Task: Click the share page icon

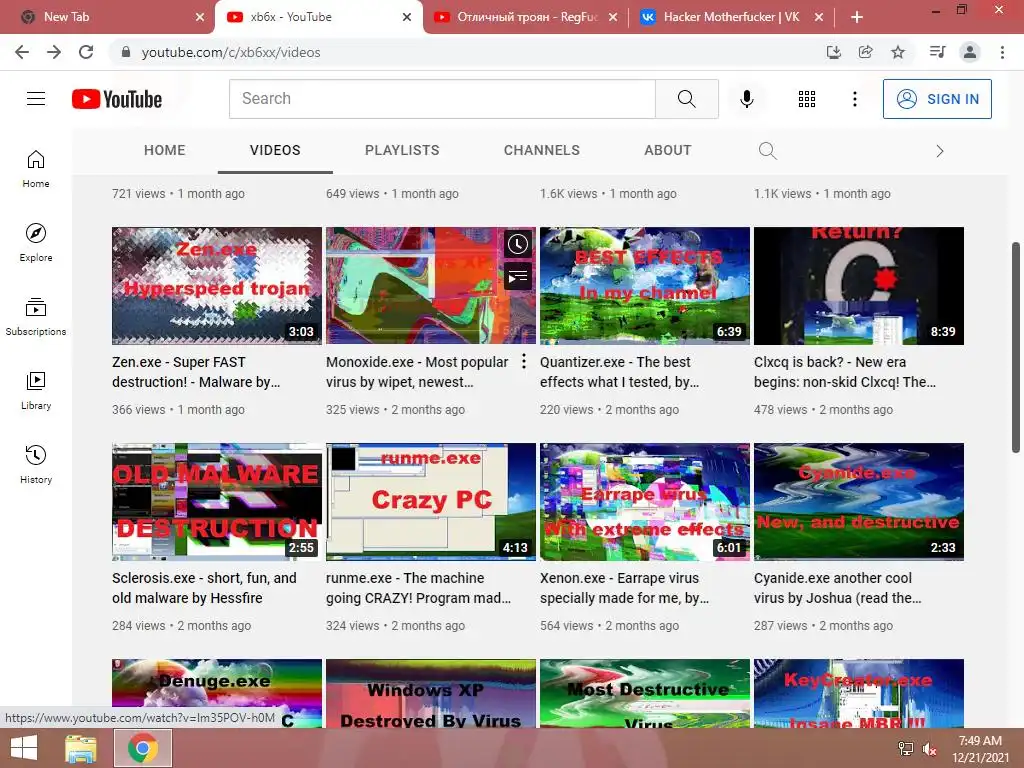Action: (x=866, y=52)
